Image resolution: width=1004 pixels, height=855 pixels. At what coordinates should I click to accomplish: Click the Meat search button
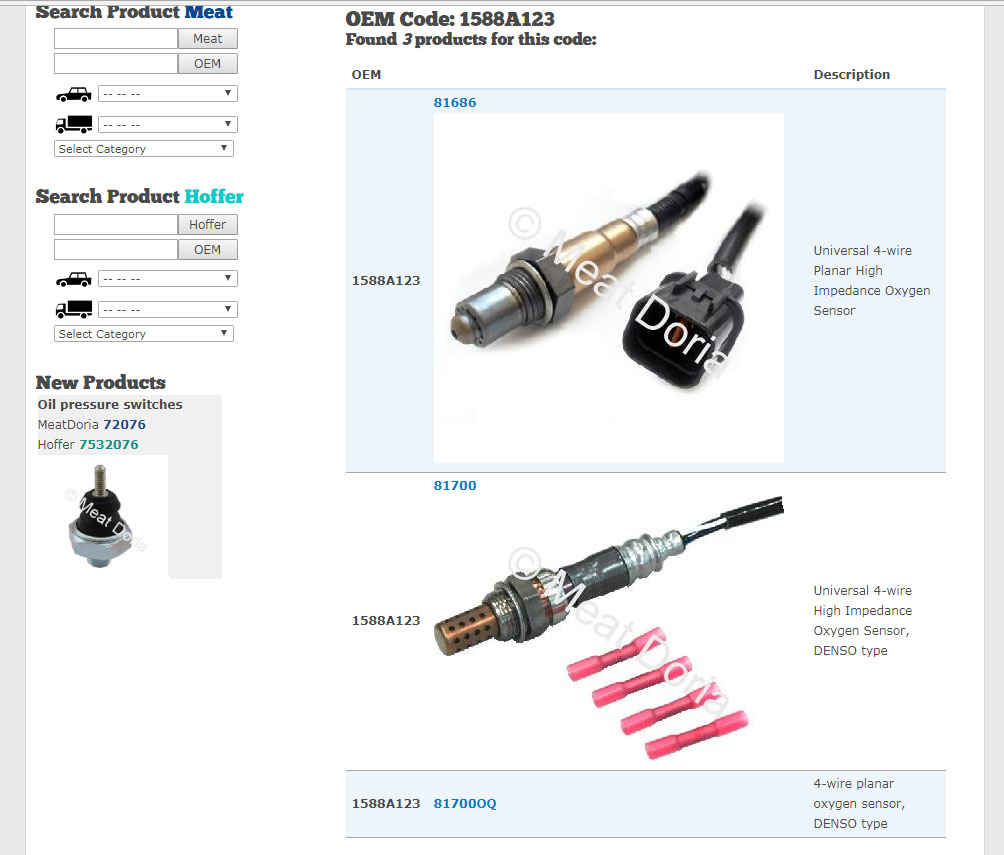[x=207, y=38]
